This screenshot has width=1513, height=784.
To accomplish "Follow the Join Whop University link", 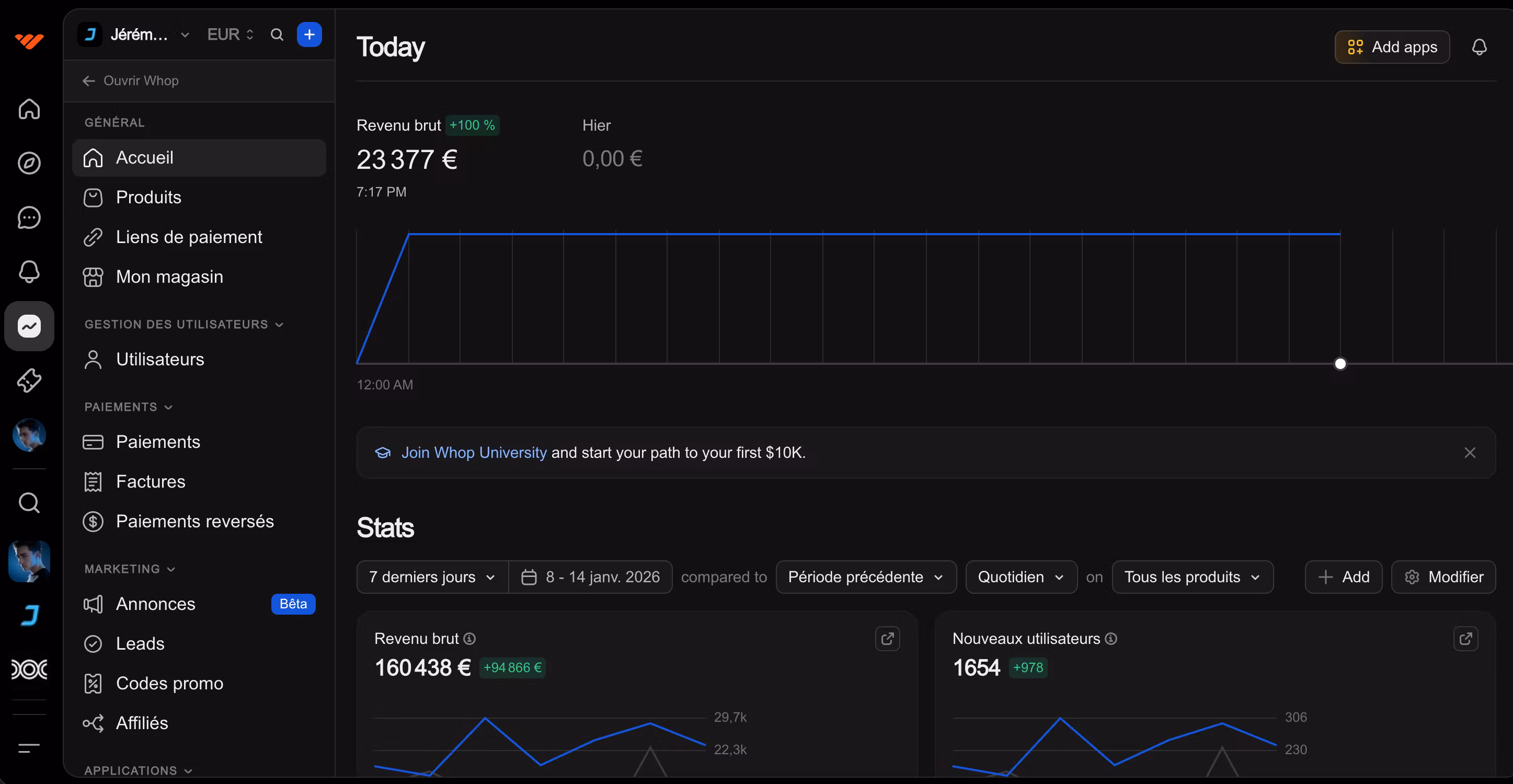I will point(473,452).
